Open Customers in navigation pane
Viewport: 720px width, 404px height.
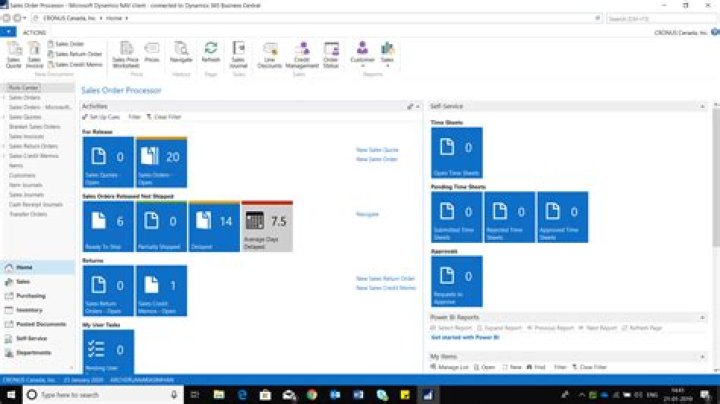22,175
